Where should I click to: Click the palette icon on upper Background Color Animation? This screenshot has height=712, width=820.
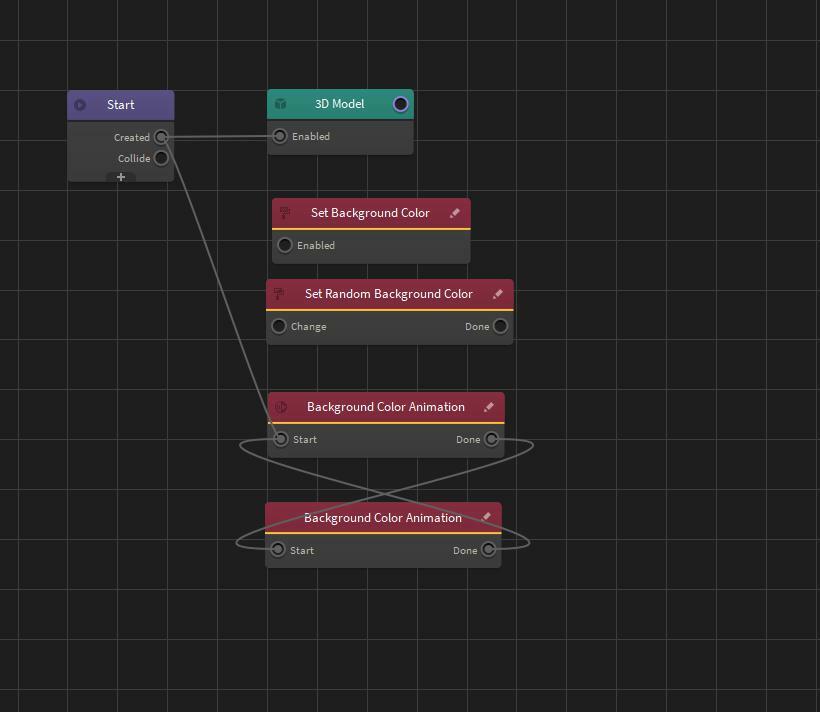click(281, 407)
